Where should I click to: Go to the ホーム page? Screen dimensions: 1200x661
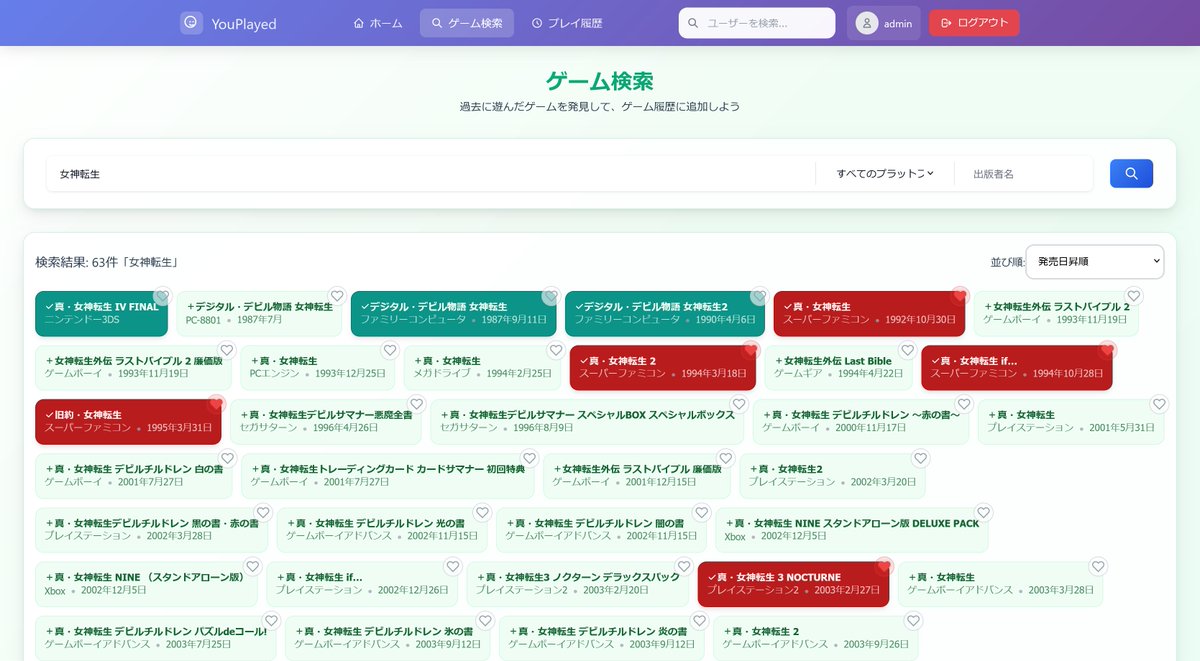pos(378,23)
